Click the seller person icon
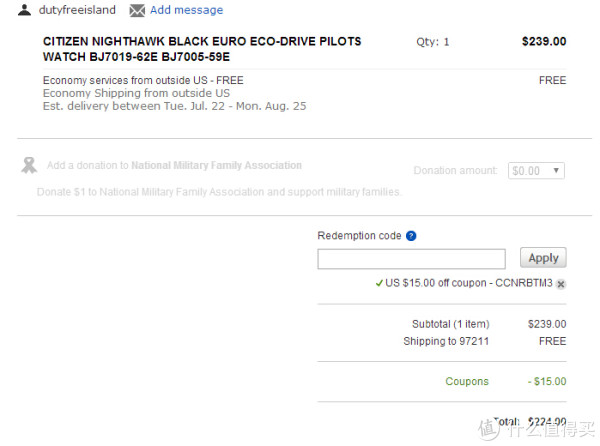Image resolution: width=600 pixels, height=446 pixels. tap(24, 10)
